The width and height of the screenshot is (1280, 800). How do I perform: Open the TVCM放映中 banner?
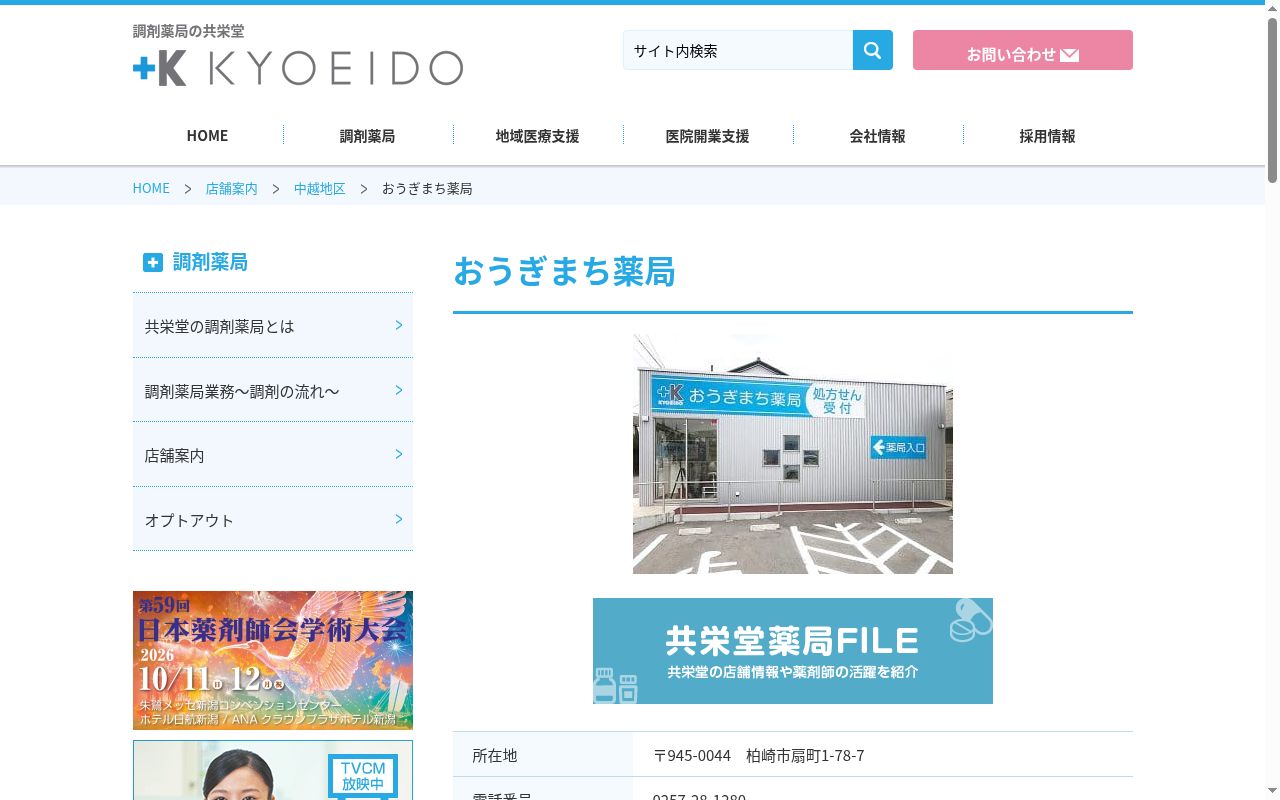pos(273,770)
